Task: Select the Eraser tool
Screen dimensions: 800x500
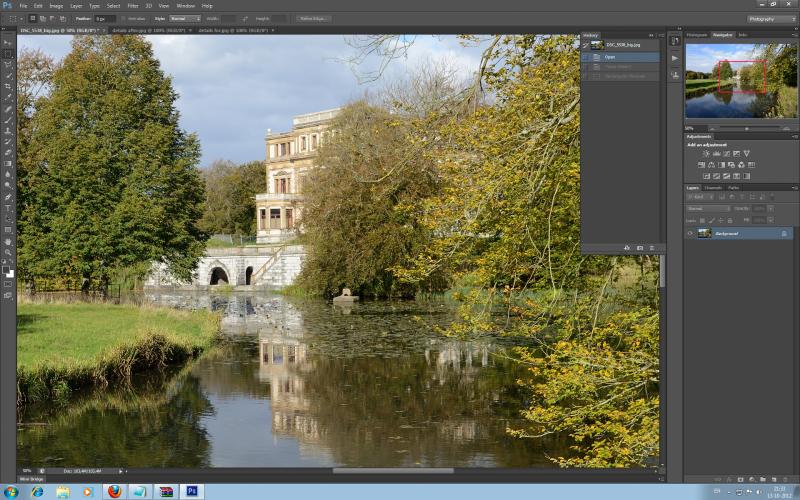Action: tap(8, 153)
